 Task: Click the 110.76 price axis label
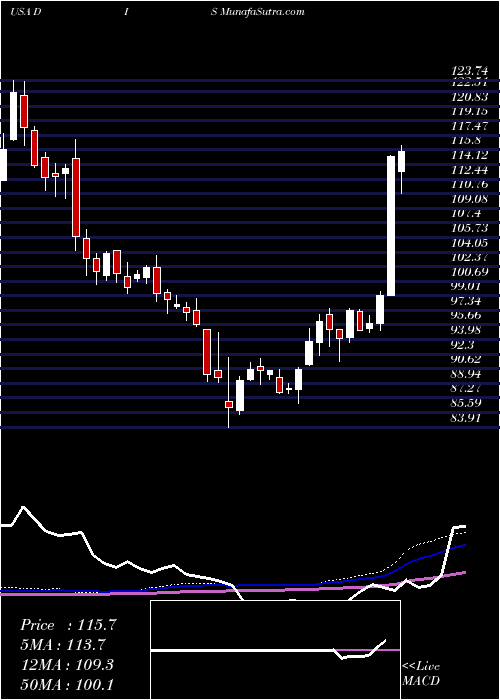[x=470, y=184]
